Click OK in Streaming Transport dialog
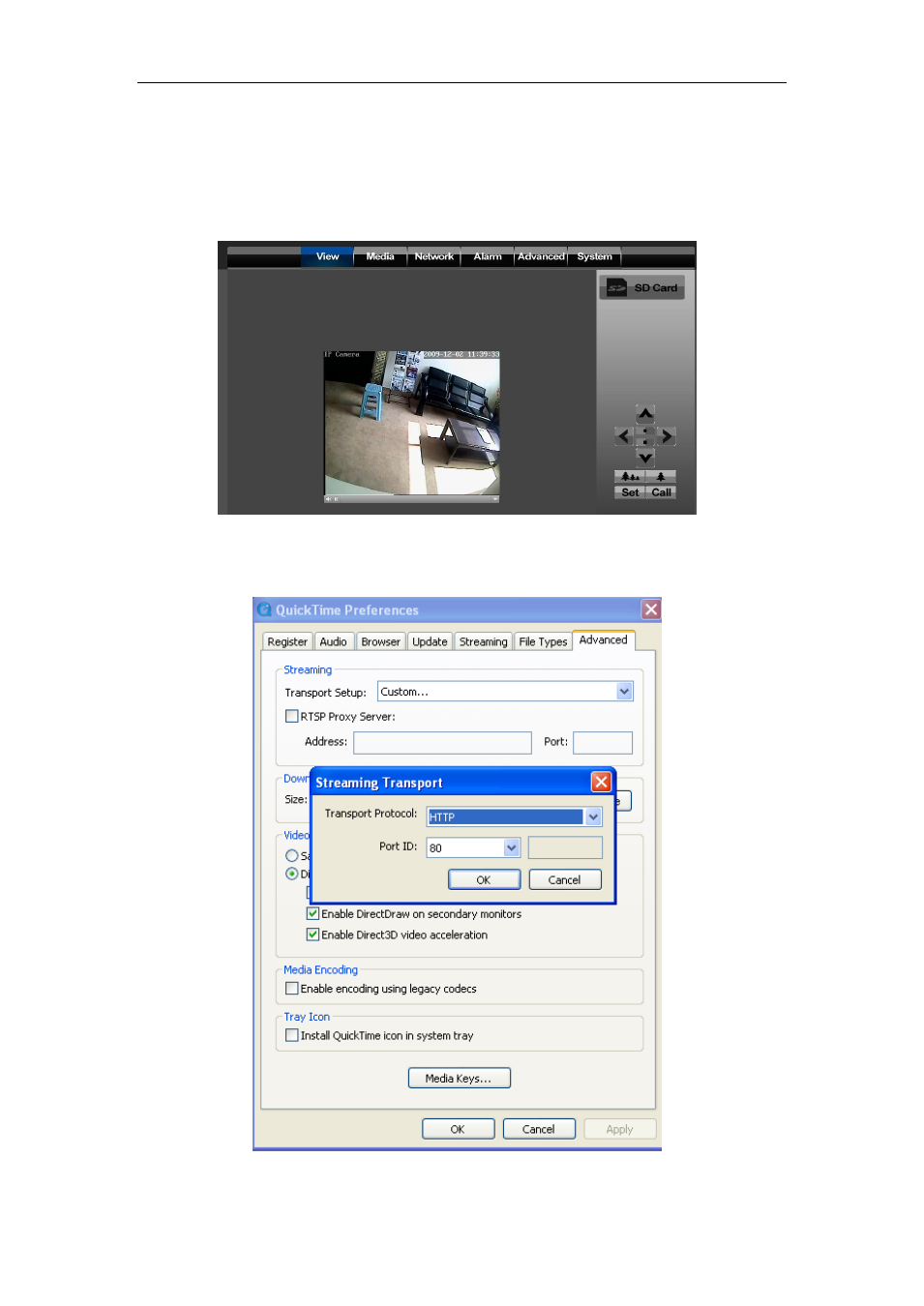924x1306 pixels. click(484, 879)
